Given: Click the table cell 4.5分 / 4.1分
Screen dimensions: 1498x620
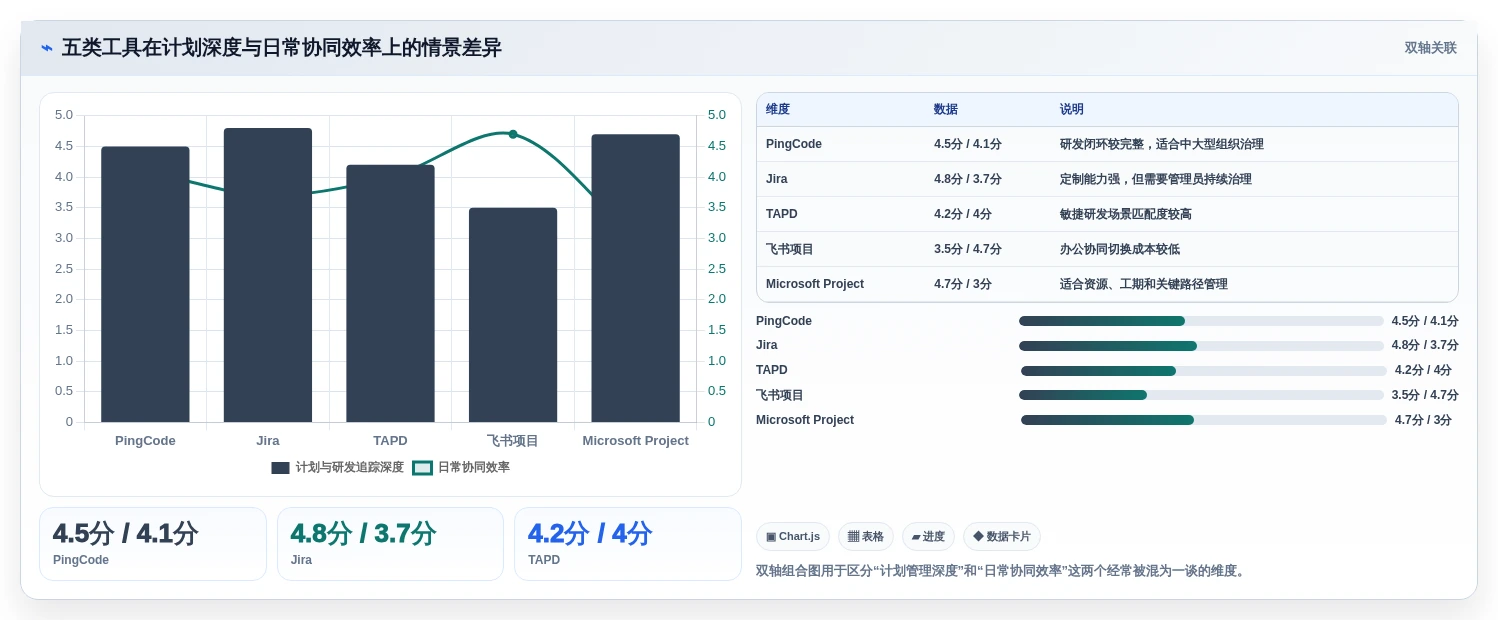Looking at the screenshot, I should pos(968,144).
